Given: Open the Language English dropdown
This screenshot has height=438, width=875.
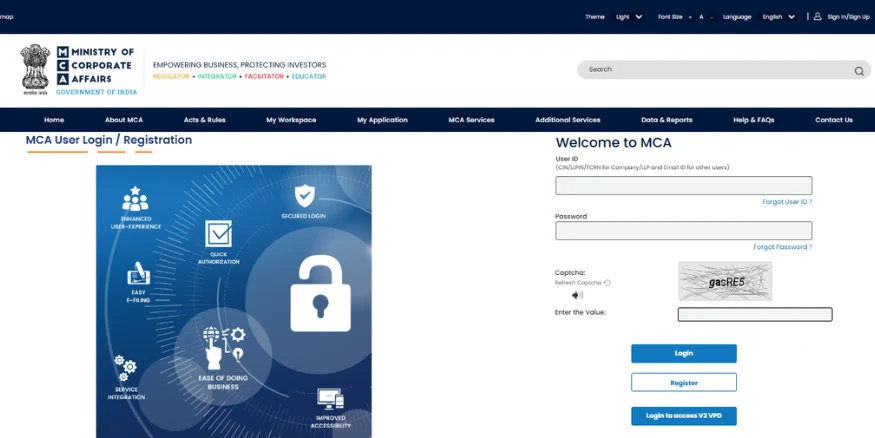Looking at the screenshot, I should [778, 17].
